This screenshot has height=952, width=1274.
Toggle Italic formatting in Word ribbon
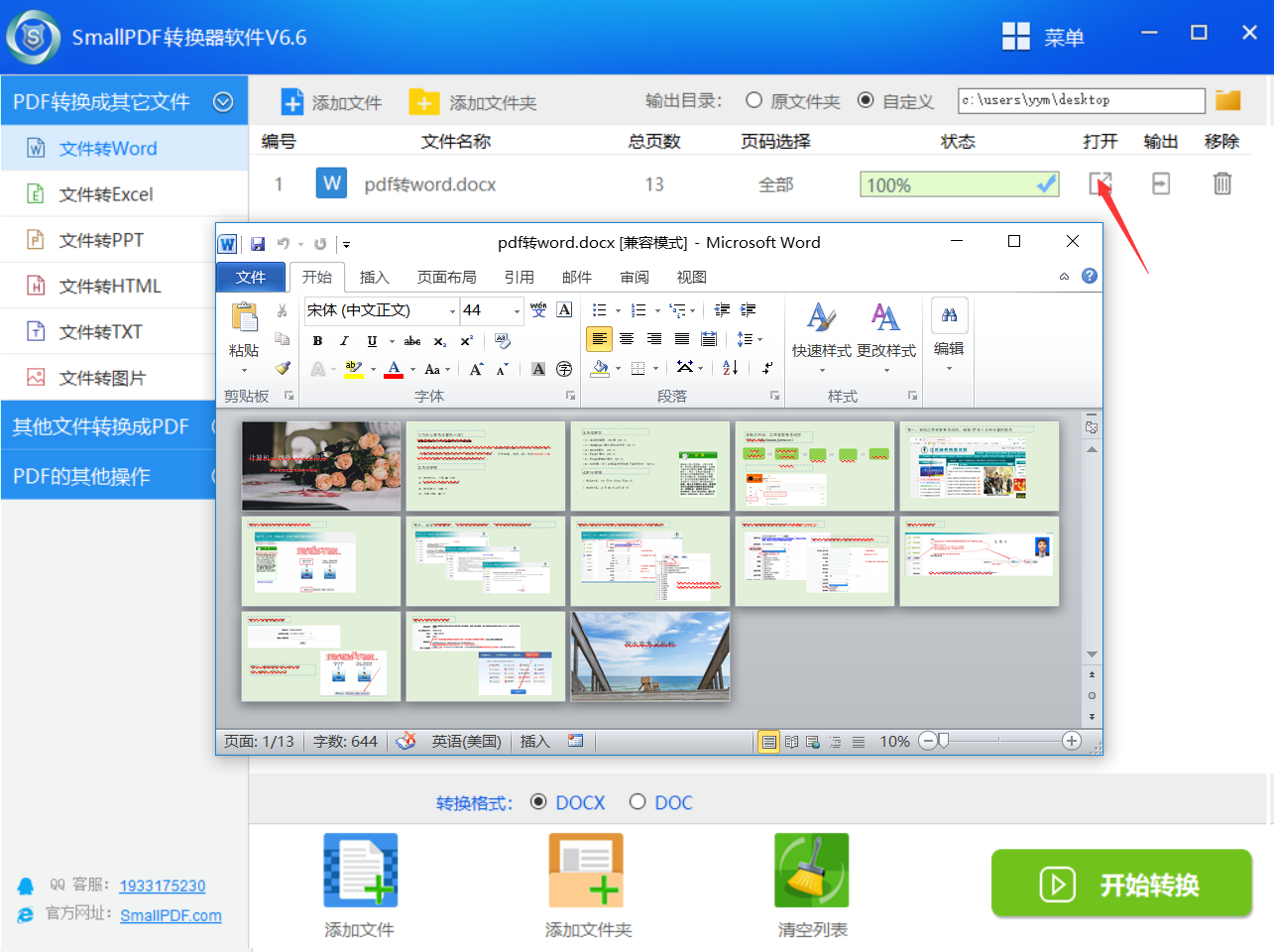click(344, 341)
